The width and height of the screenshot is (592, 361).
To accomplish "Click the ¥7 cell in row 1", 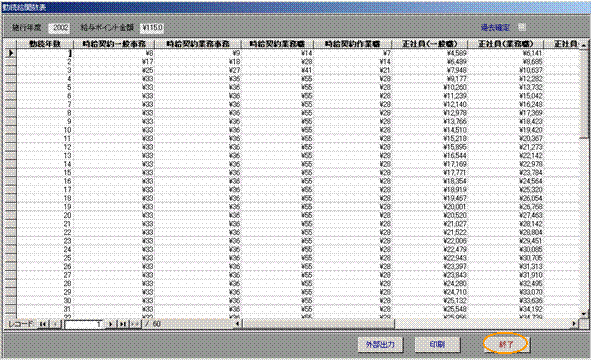I will tap(353, 53).
